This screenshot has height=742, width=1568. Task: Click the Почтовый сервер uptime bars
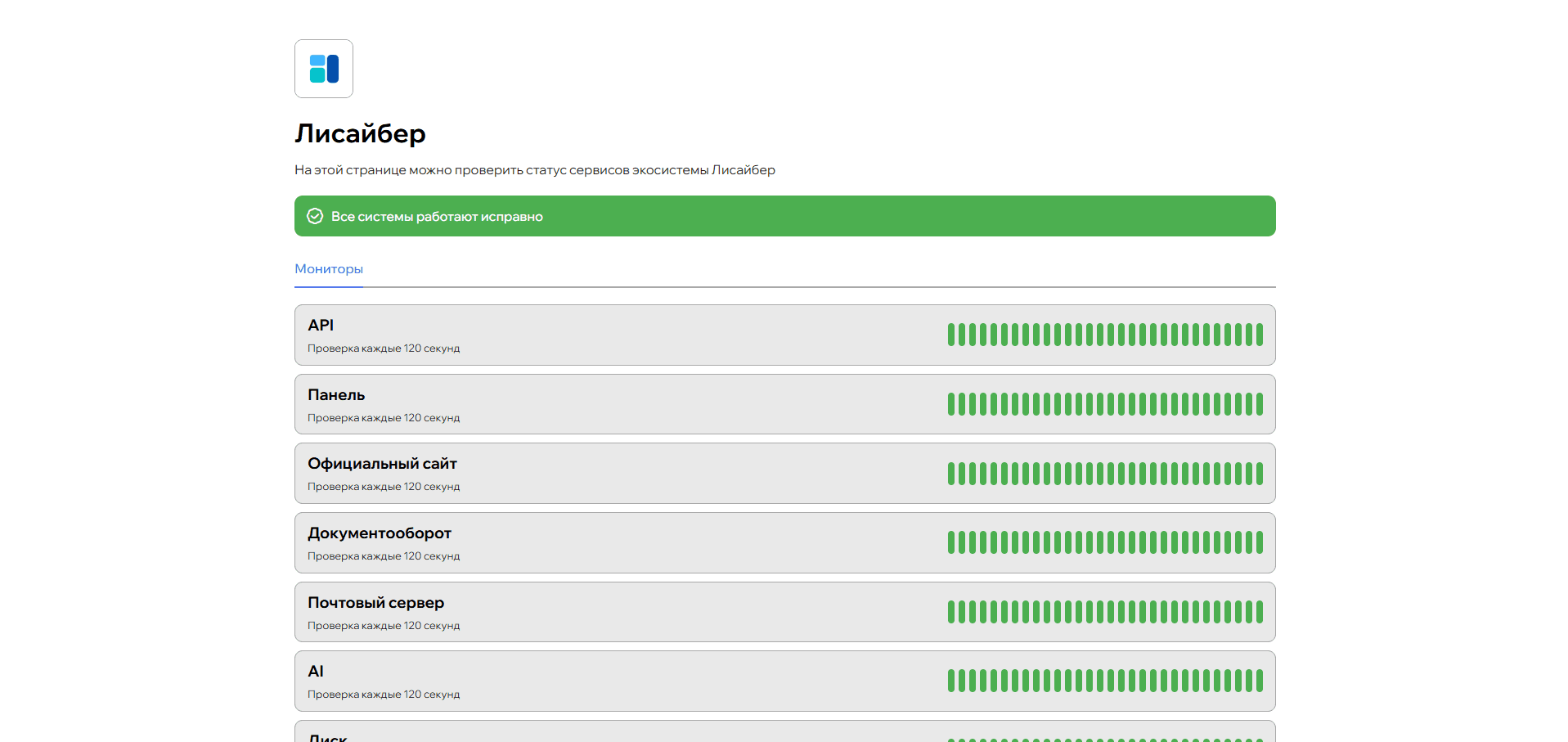pos(1105,612)
